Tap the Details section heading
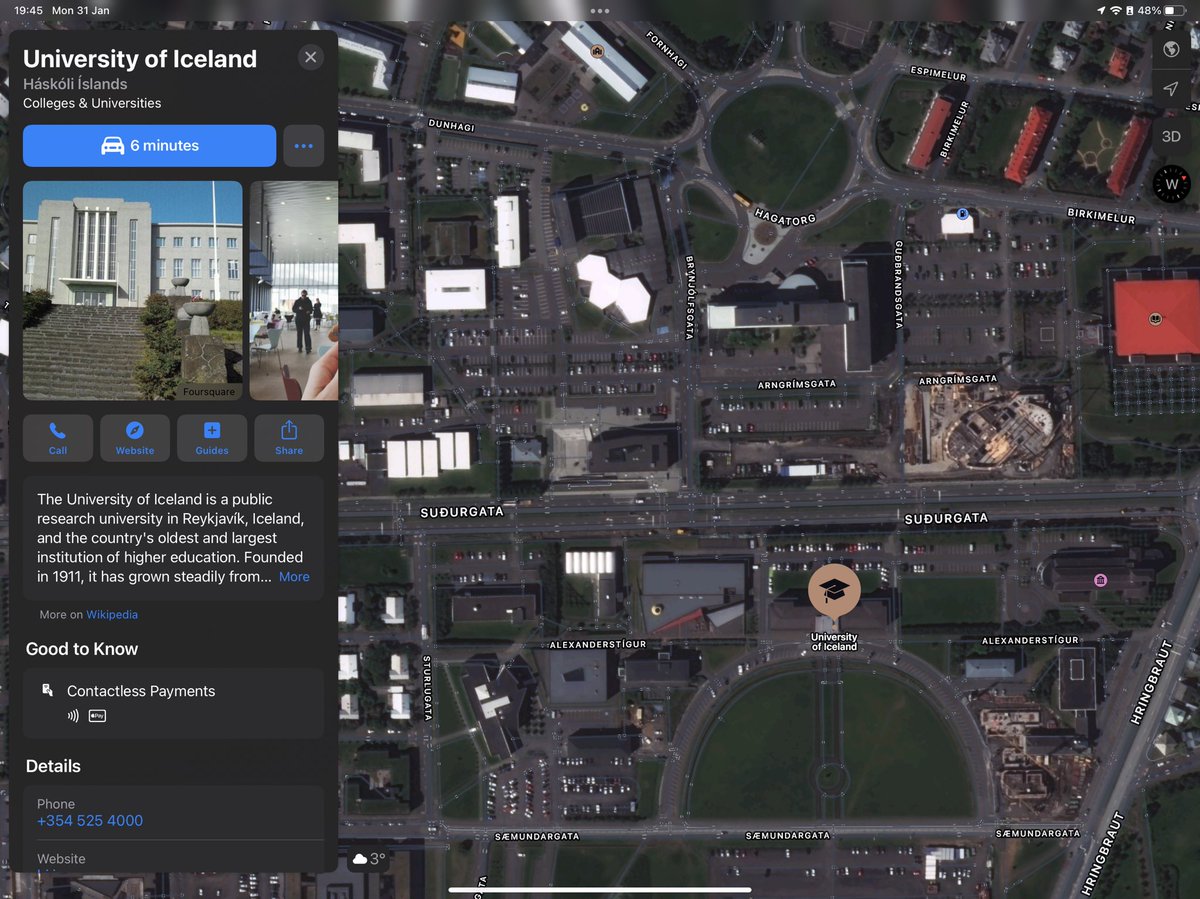The height and width of the screenshot is (899, 1200). pos(53,766)
